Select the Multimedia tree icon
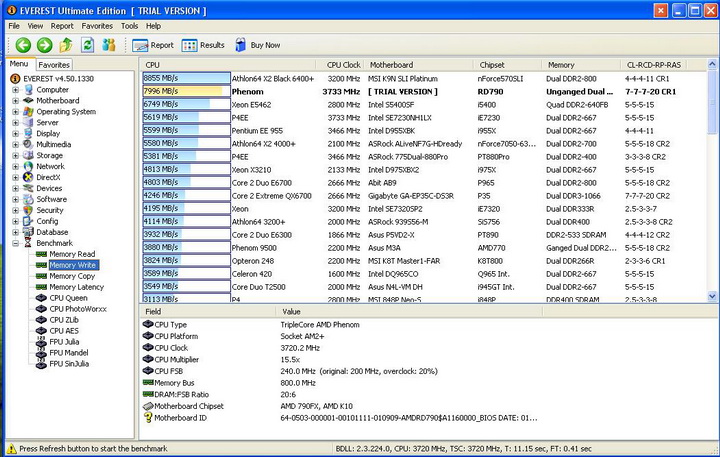Screen dimensions: 720x457 point(28,144)
